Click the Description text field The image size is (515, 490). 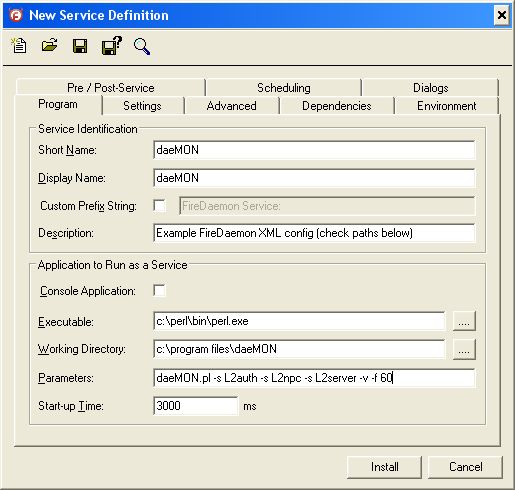[x=314, y=233]
